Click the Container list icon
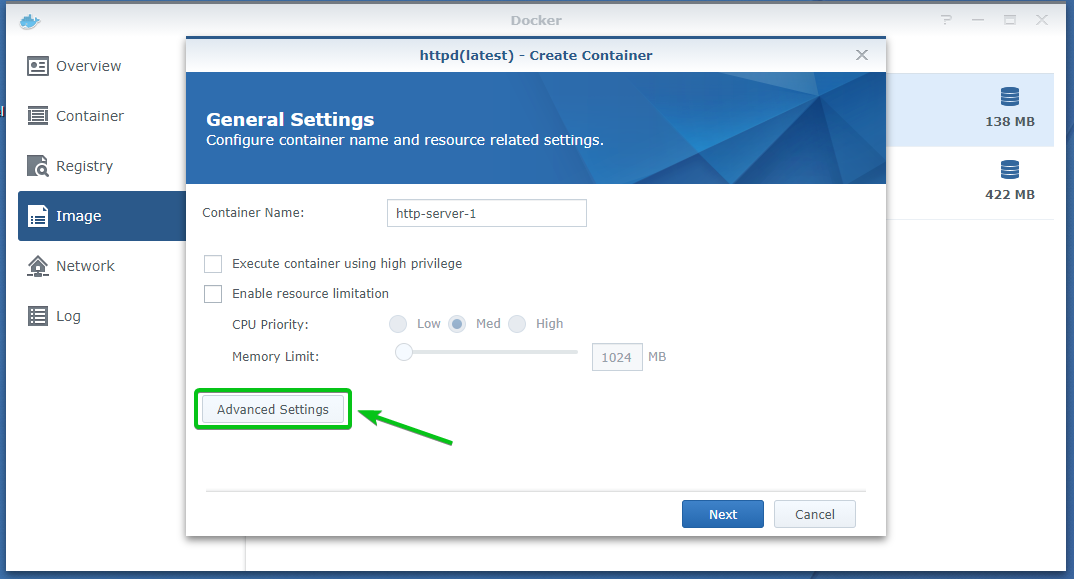Viewport: 1074px width, 579px height. tap(38, 116)
